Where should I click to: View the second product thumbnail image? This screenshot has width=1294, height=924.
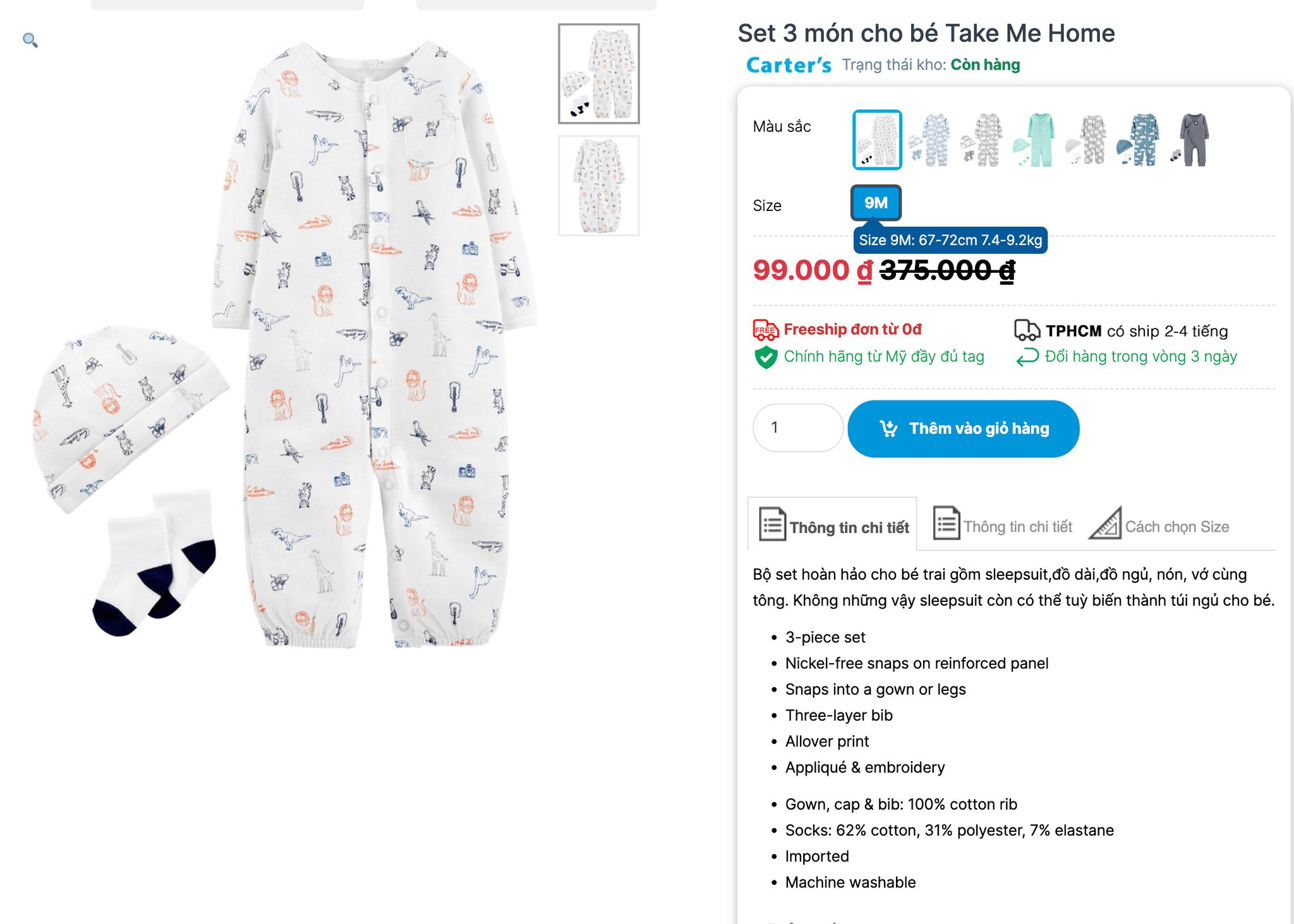coord(598,186)
